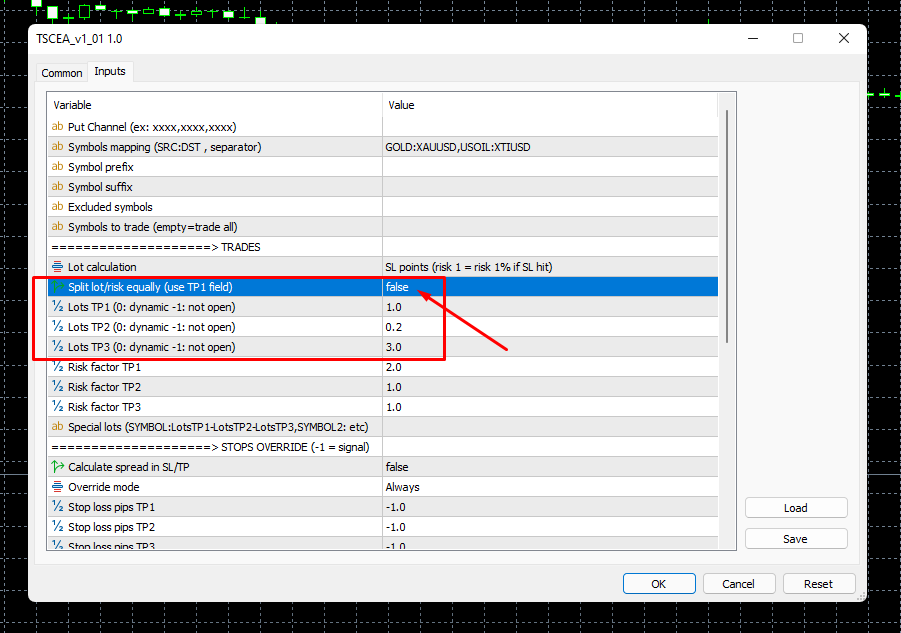Image resolution: width=901 pixels, height=633 pixels.
Task: Close the TSCEA_v1_01 dialog window
Action: click(844, 38)
